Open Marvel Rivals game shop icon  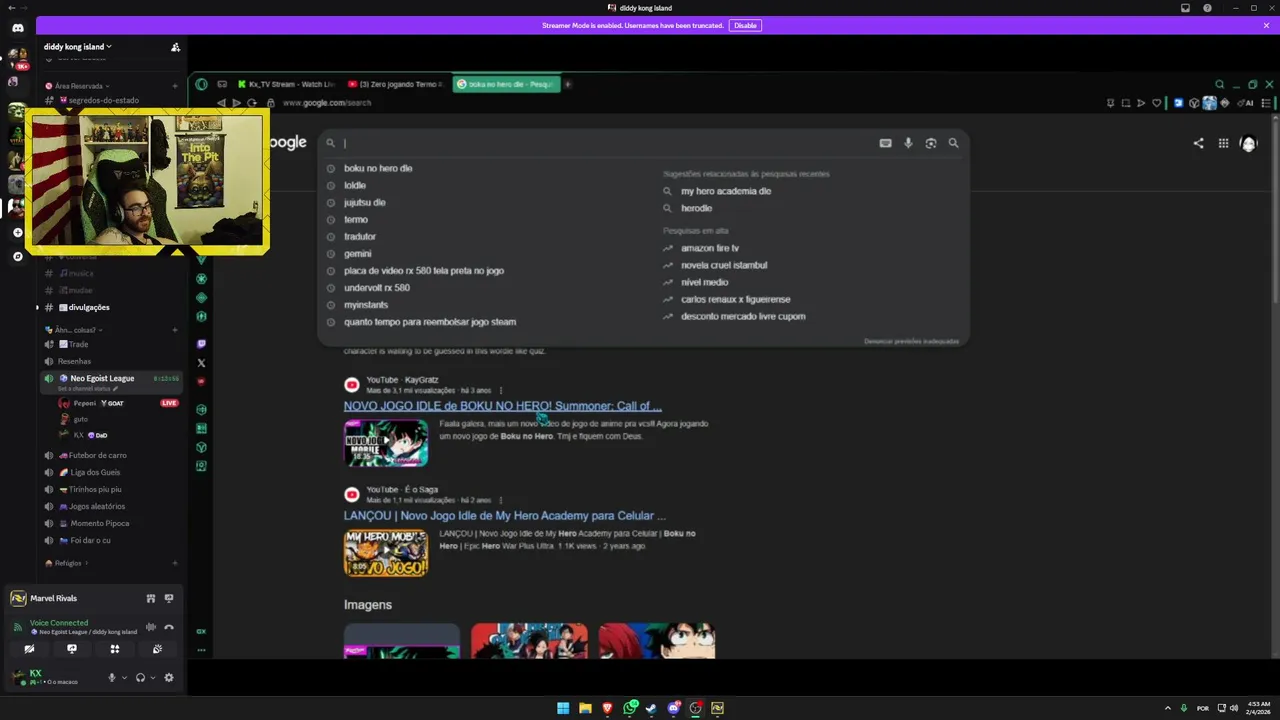pyautogui.click(x=151, y=598)
